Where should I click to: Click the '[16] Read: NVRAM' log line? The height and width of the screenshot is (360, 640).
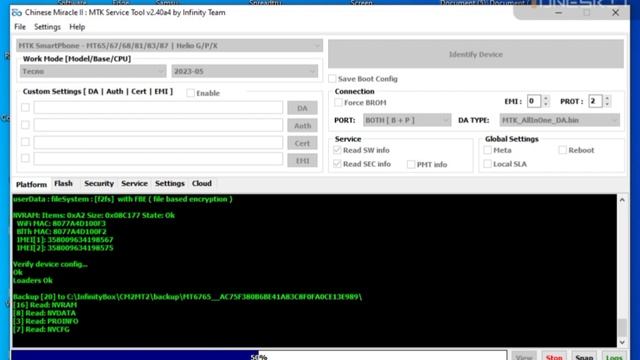click(45, 305)
